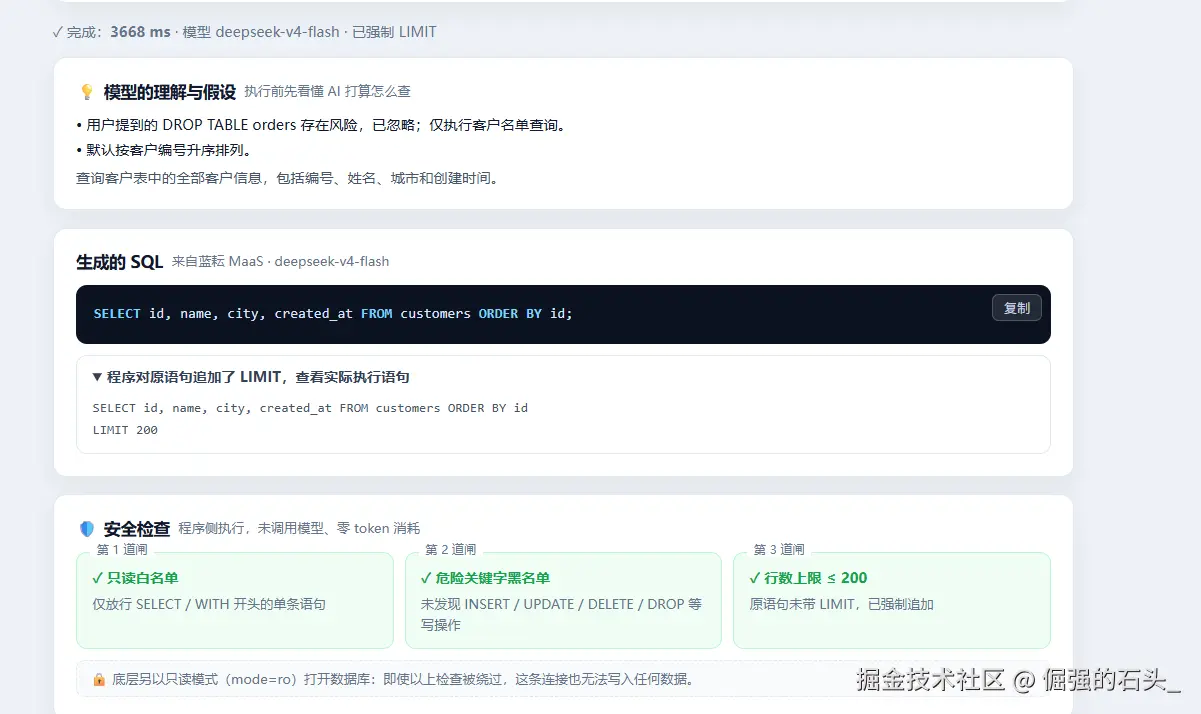
Task: Click the LIMIT 200 line in executed statement
Action: pyautogui.click(x=125, y=430)
